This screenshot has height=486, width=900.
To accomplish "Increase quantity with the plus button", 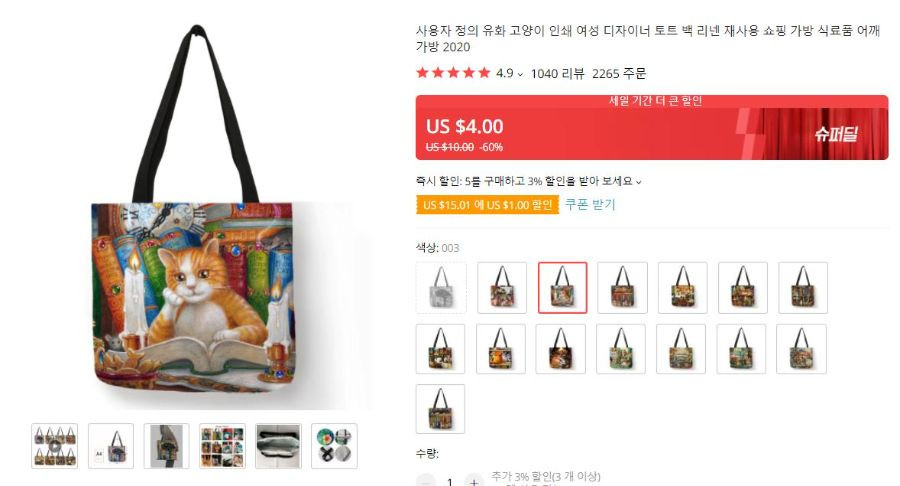I will pyautogui.click(x=474, y=481).
